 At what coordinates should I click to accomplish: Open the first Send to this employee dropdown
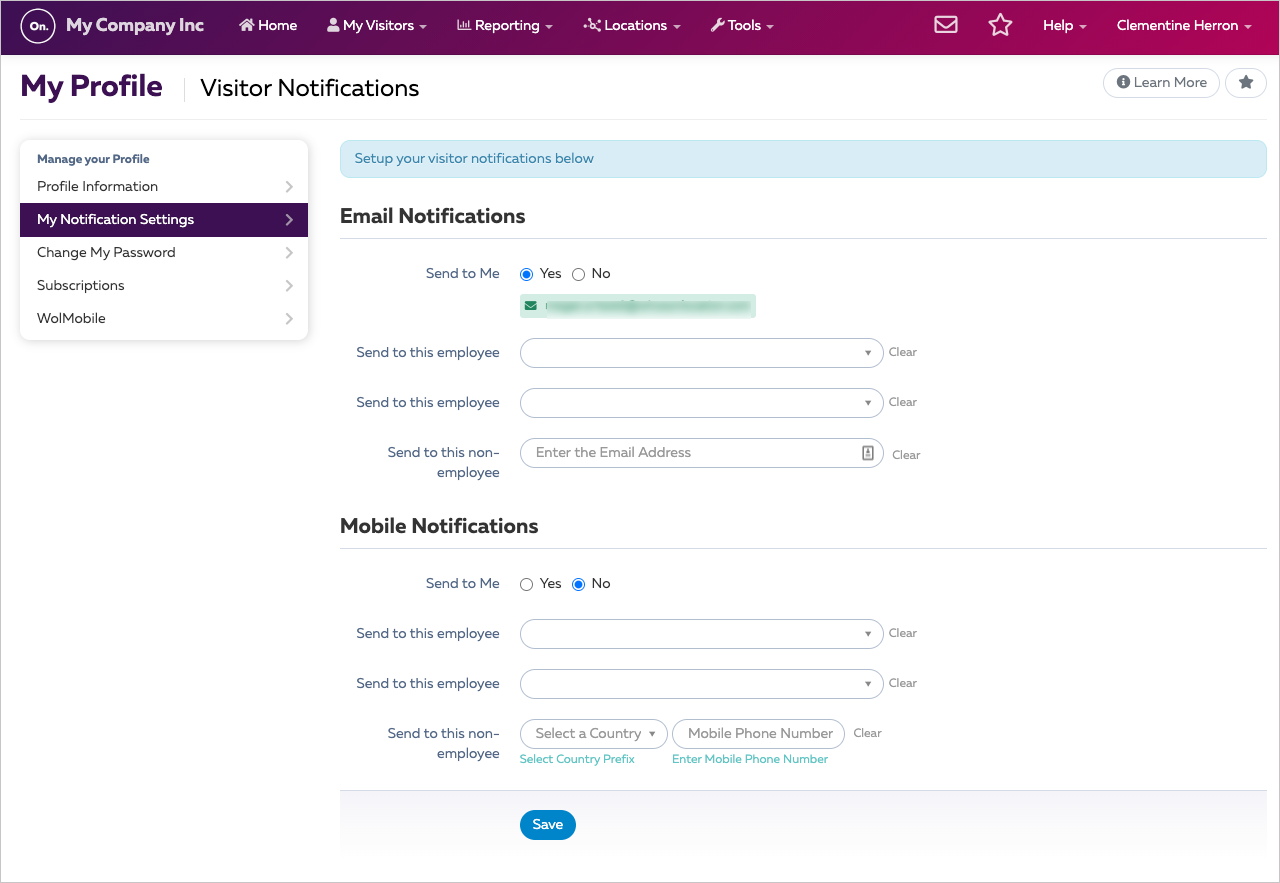pos(700,352)
